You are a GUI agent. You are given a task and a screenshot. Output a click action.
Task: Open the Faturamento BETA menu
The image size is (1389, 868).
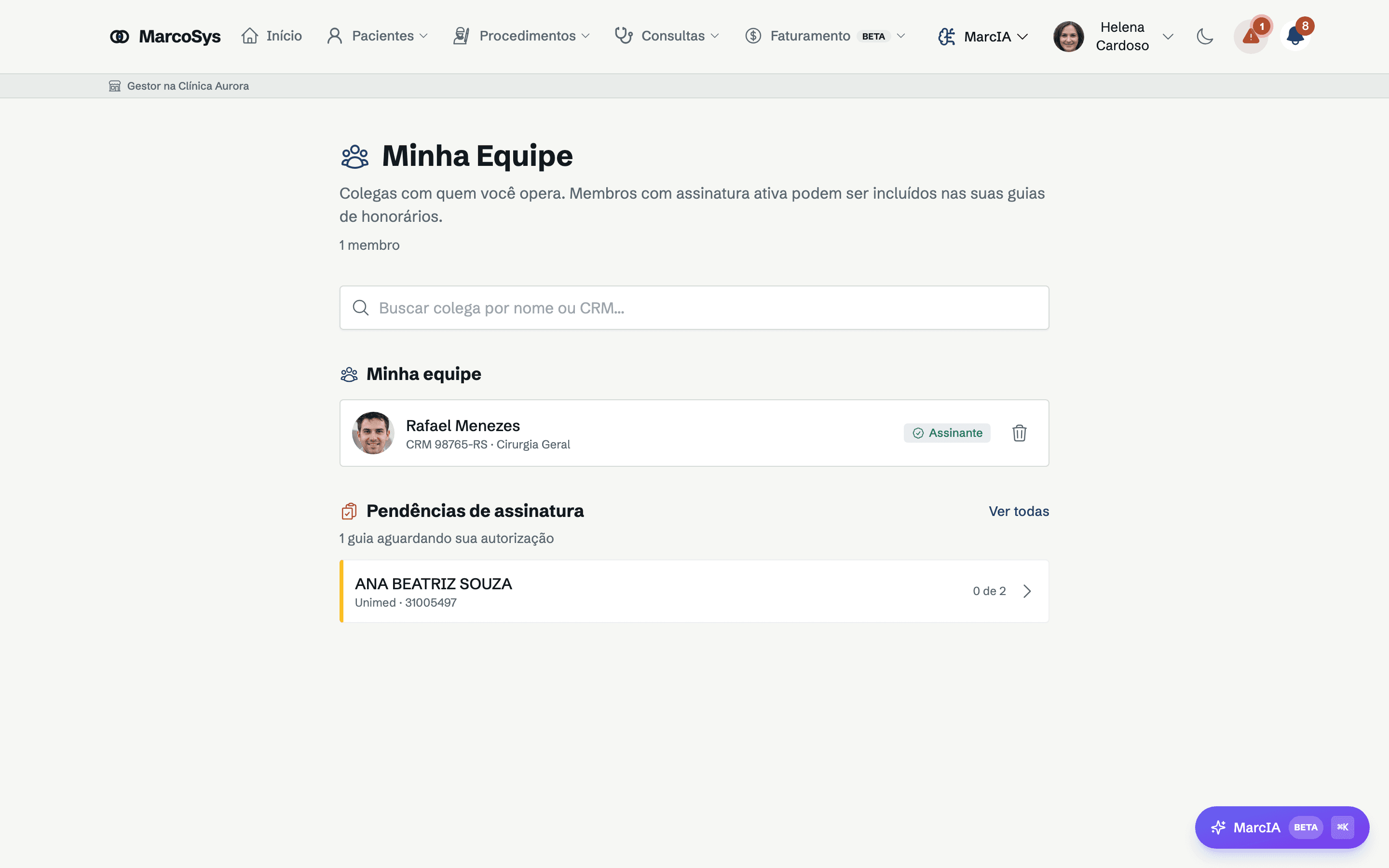point(825,36)
